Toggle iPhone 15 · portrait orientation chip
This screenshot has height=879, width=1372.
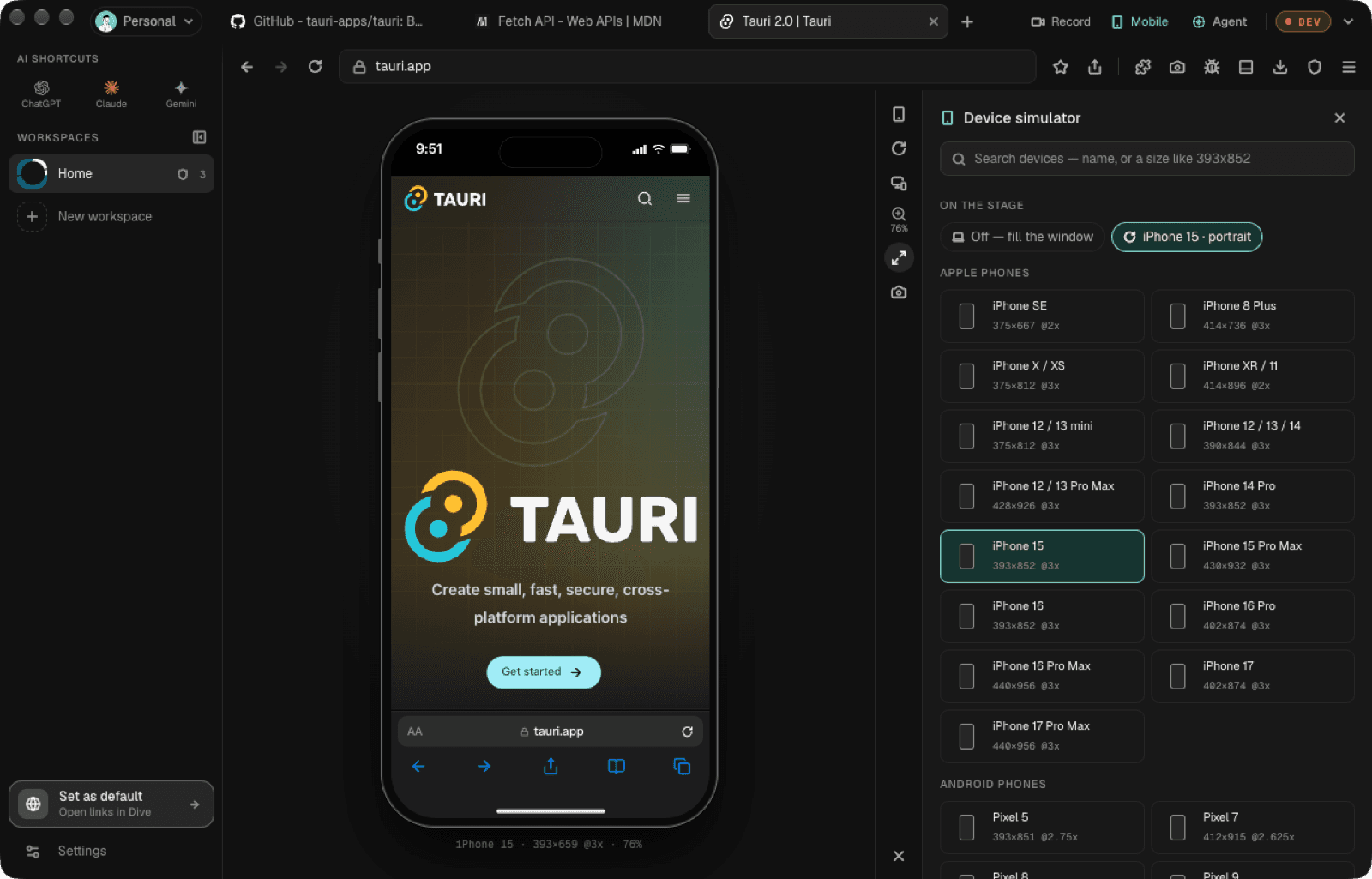1187,238
